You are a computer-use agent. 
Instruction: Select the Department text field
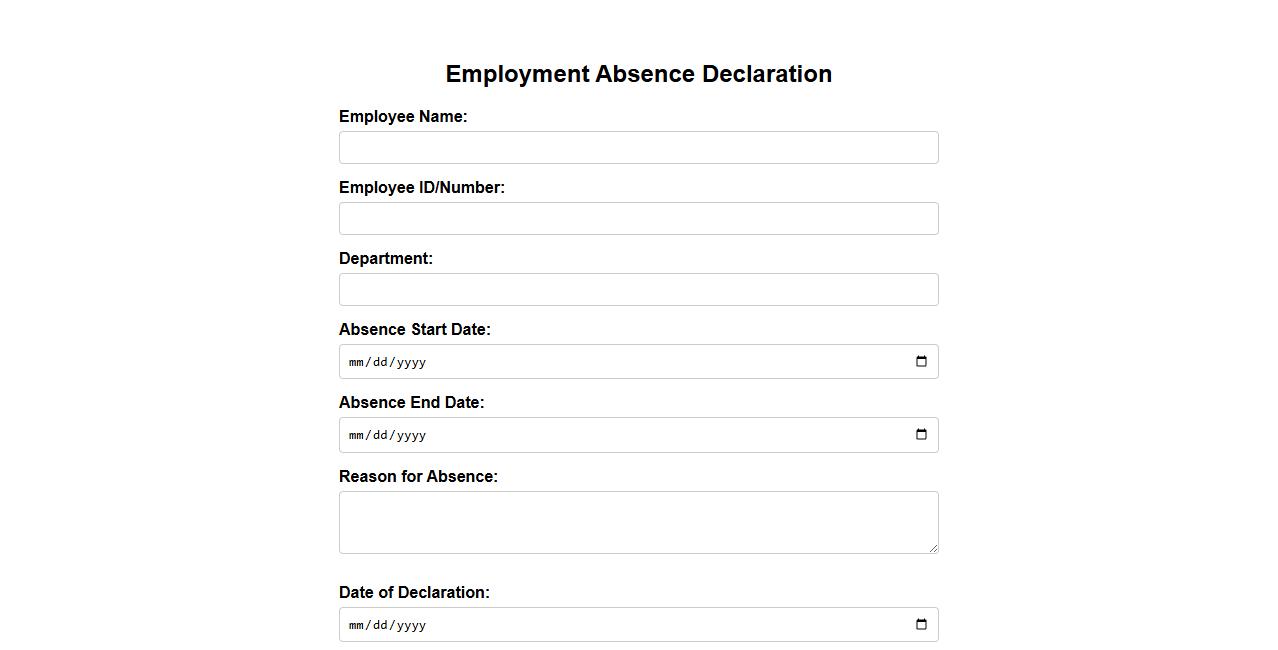(638, 290)
